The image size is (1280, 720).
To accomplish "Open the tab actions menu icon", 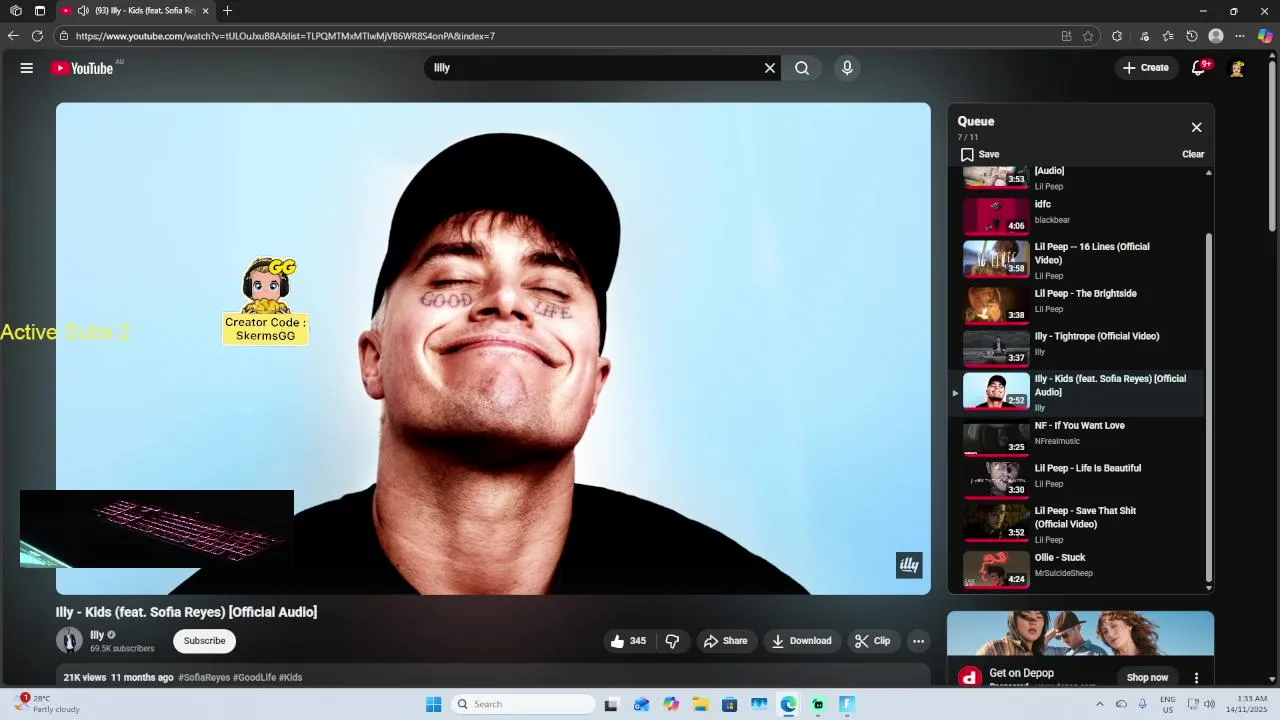I will 40,11.
